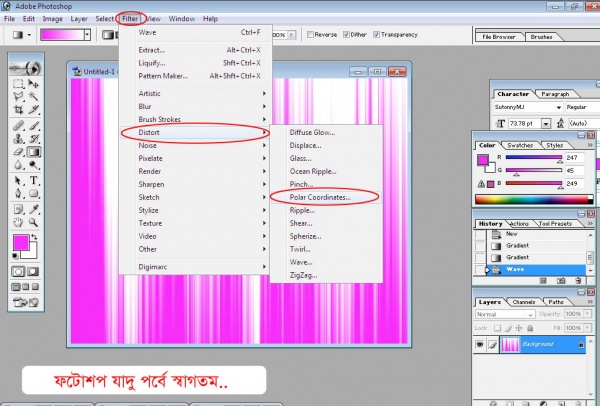Image resolution: width=600 pixels, height=406 pixels.
Task: Hide the Background layer eye icon
Action: click(x=479, y=344)
